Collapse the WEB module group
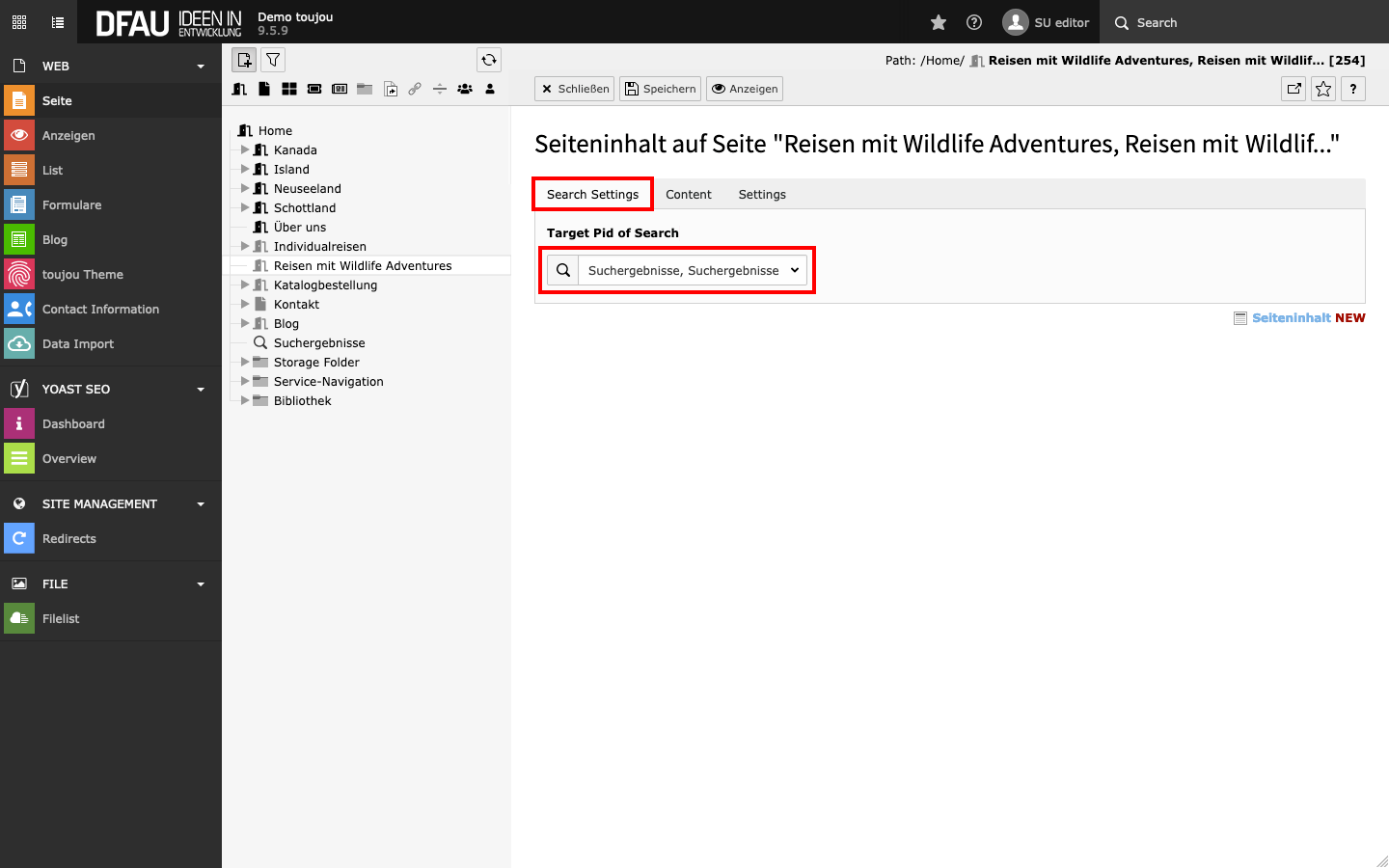Image resolution: width=1389 pixels, height=868 pixels. 201,67
